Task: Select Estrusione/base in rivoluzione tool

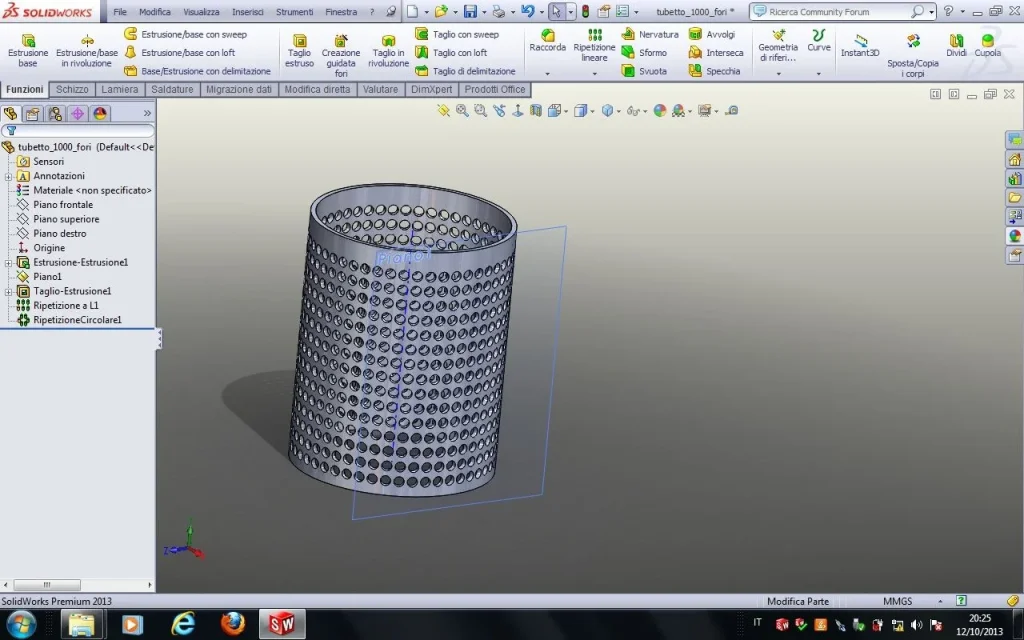Action: point(87,50)
